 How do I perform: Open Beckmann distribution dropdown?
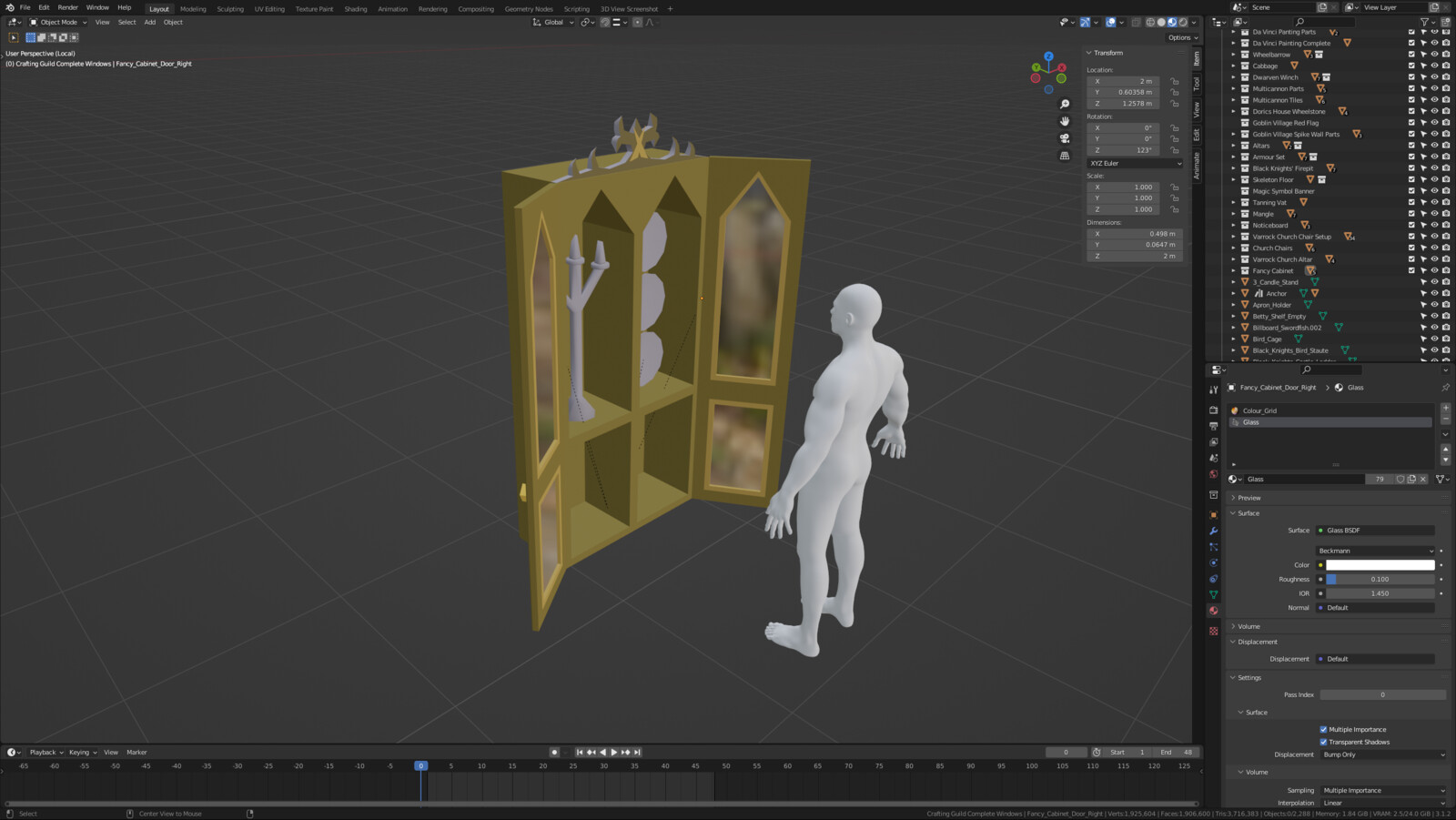click(1376, 551)
